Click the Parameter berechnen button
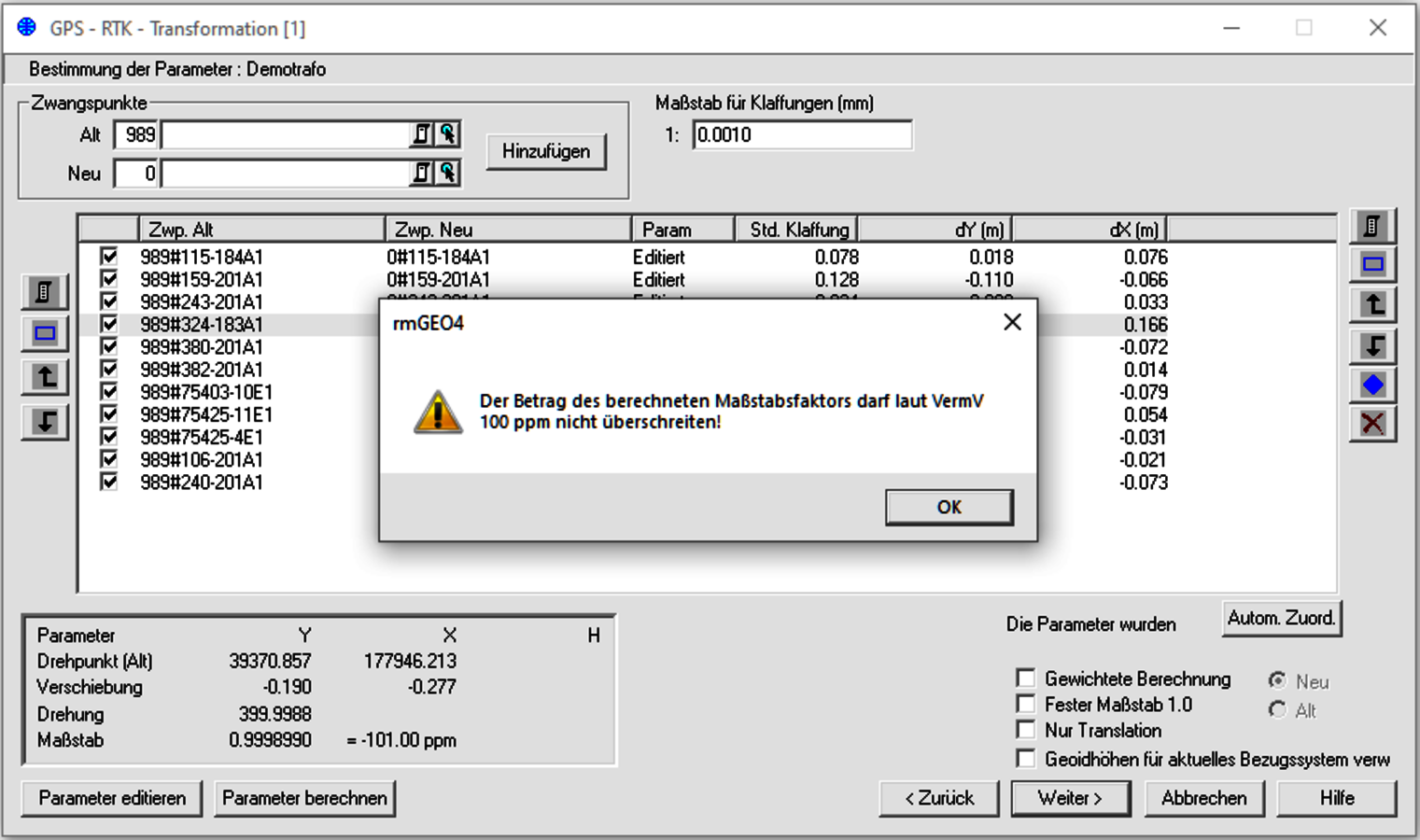This screenshot has height=840, width=1420. (304, 798)
